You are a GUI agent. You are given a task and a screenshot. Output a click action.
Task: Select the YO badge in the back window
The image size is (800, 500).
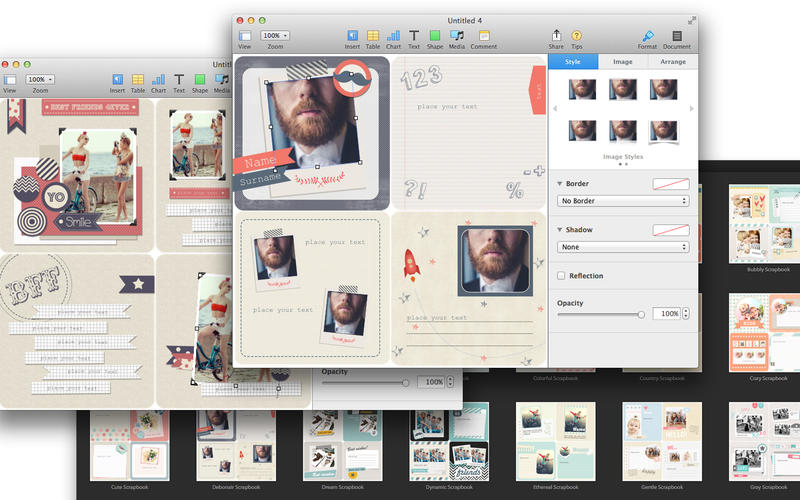(x=56, y=196)
